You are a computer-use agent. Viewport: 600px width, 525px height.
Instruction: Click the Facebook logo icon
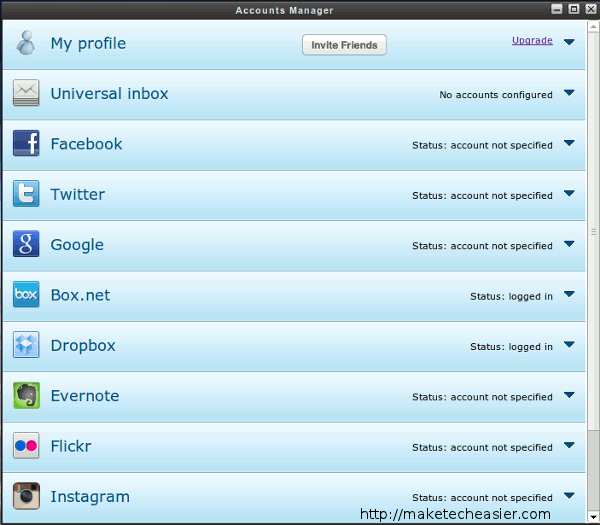click(26, 143)
